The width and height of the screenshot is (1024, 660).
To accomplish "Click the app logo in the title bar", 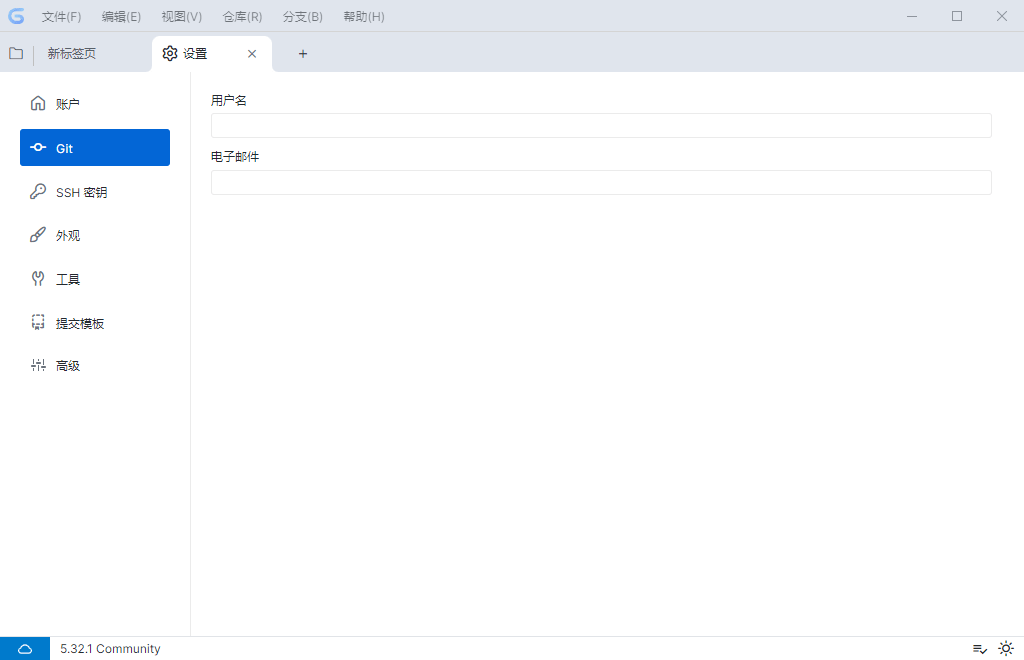I will pyautogui.click(x=15, y=16).
